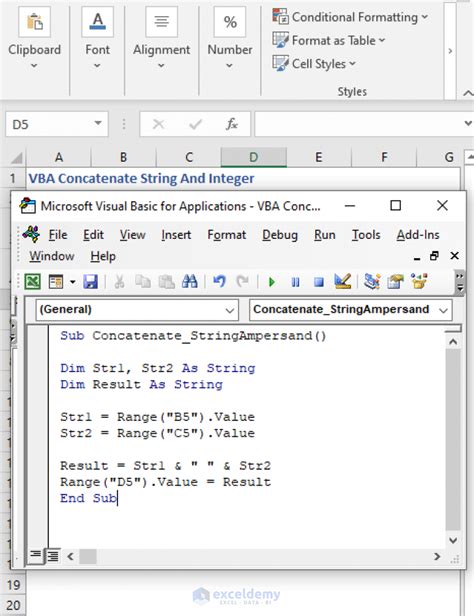Click the VBA window title bar icon
This screenshot has height=616, width=474.
pos(27,206)
